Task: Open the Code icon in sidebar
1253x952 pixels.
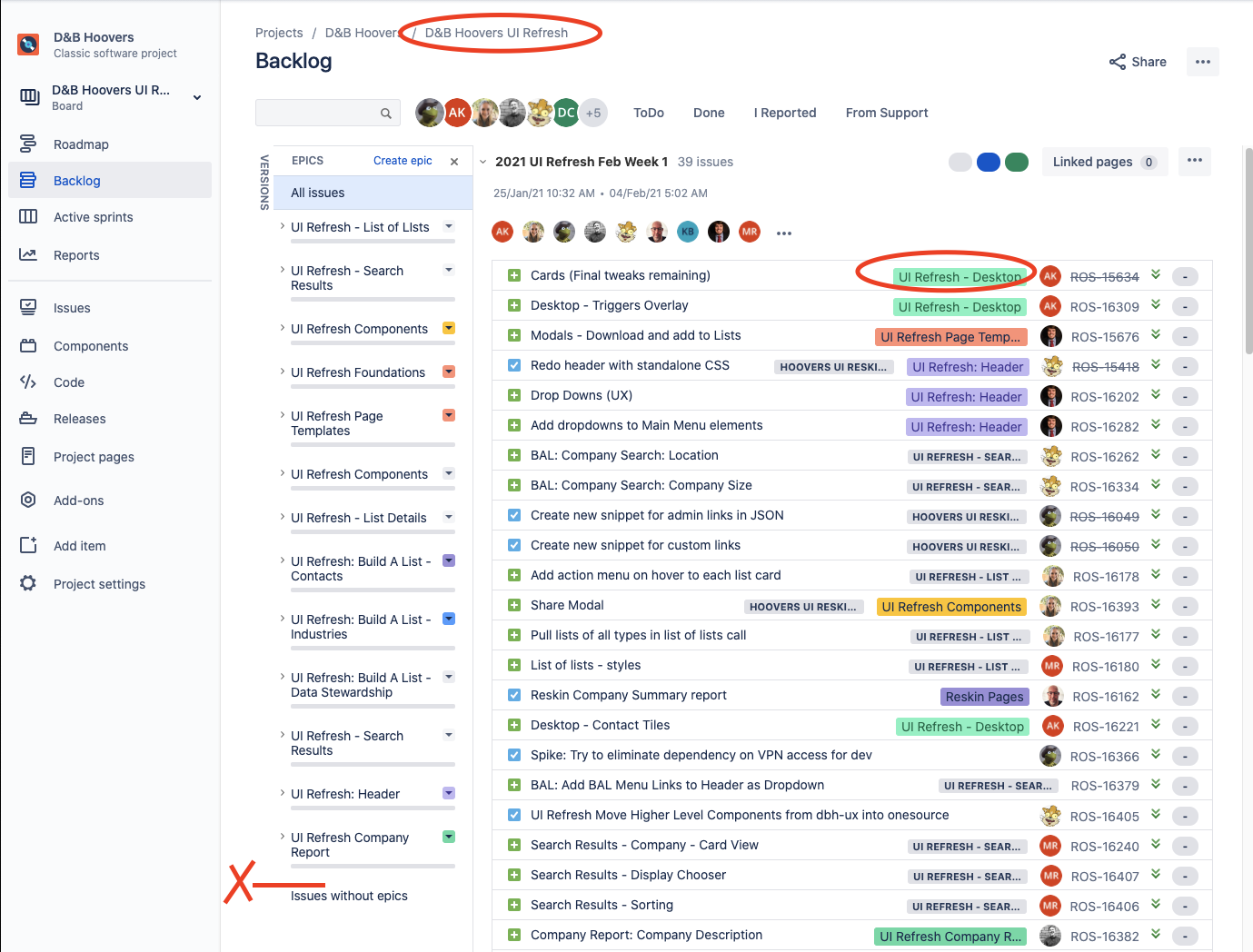Action: [28, 382]
